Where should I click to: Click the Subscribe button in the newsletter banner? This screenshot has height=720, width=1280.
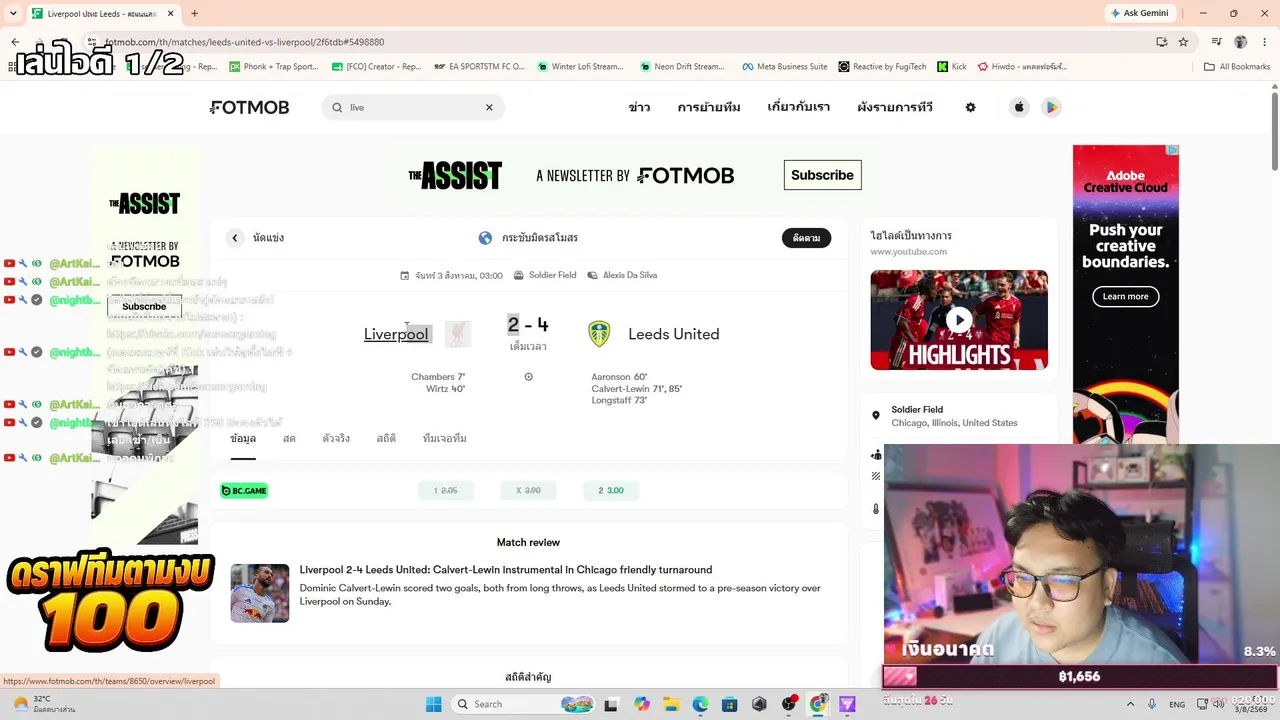point(822,175)
